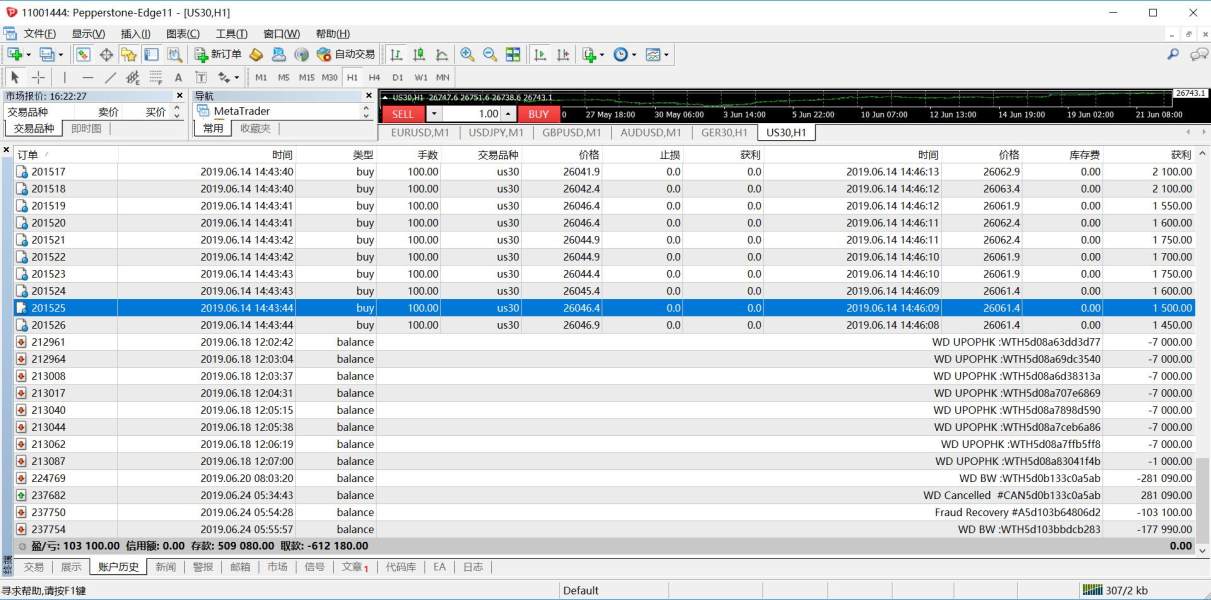1211x600 pixels.
Task: Open the templates dropdown
Action: coord(657,54)
